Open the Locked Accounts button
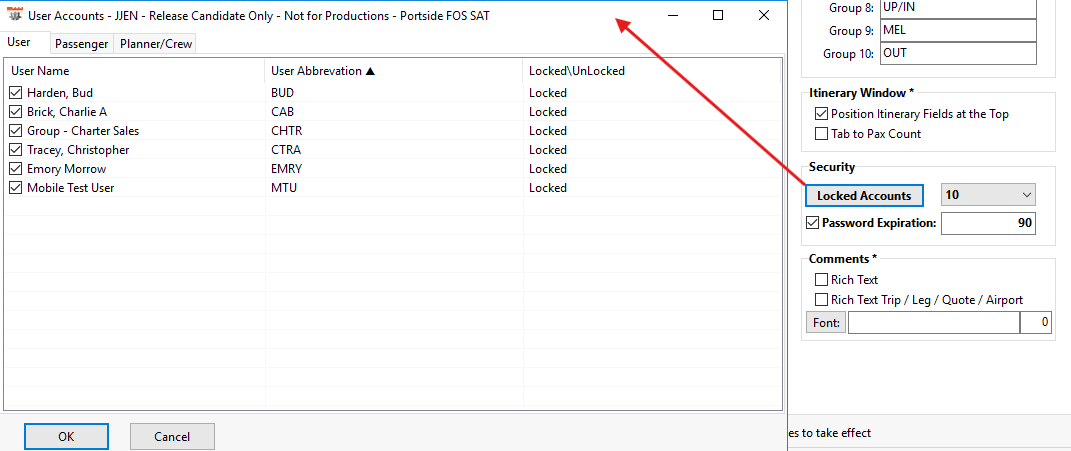The image size is (1071, 451). tap(864, 195)
